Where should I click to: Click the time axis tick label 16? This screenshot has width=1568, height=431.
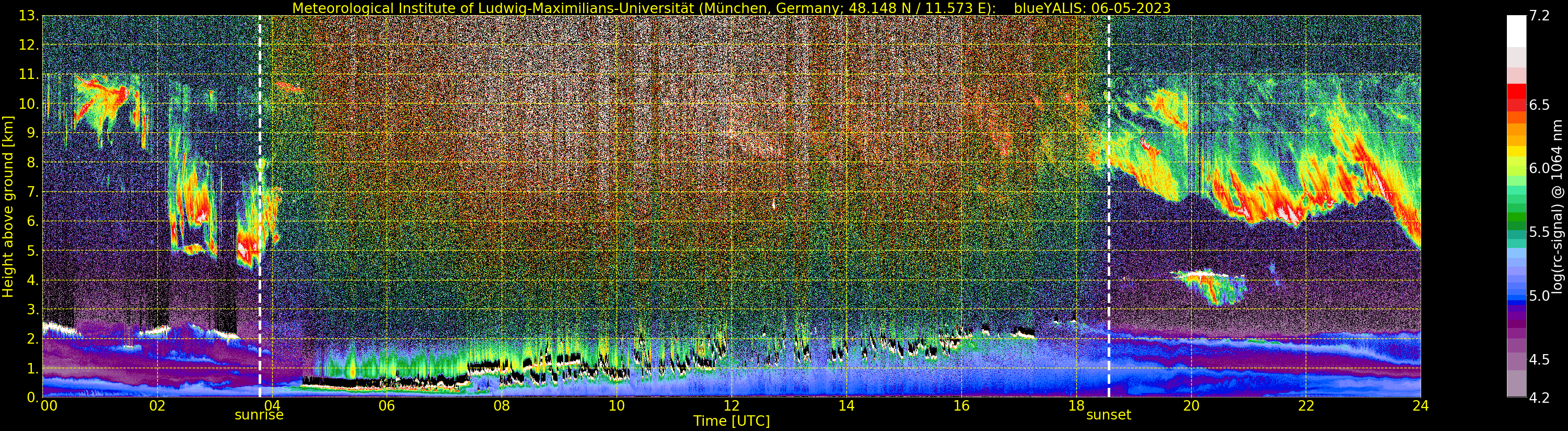click(961, 405)
